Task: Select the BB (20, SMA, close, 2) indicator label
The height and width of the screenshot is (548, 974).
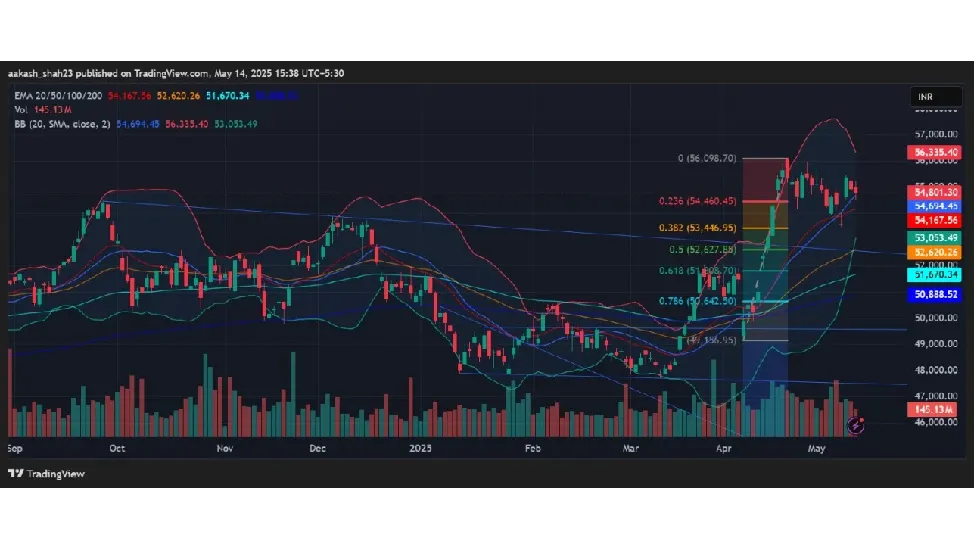Action: 62,124
